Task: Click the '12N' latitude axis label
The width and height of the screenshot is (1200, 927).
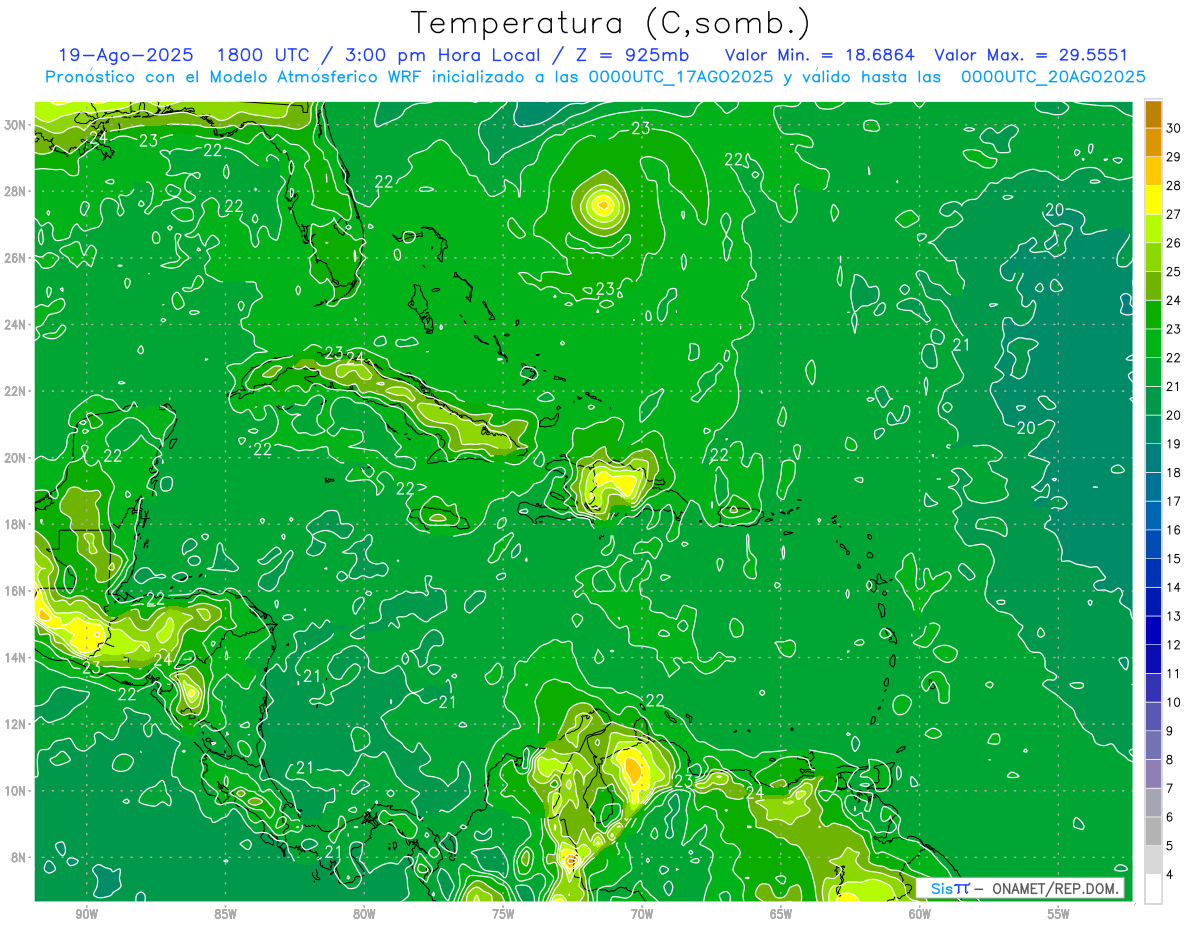Action: point(16,724)
